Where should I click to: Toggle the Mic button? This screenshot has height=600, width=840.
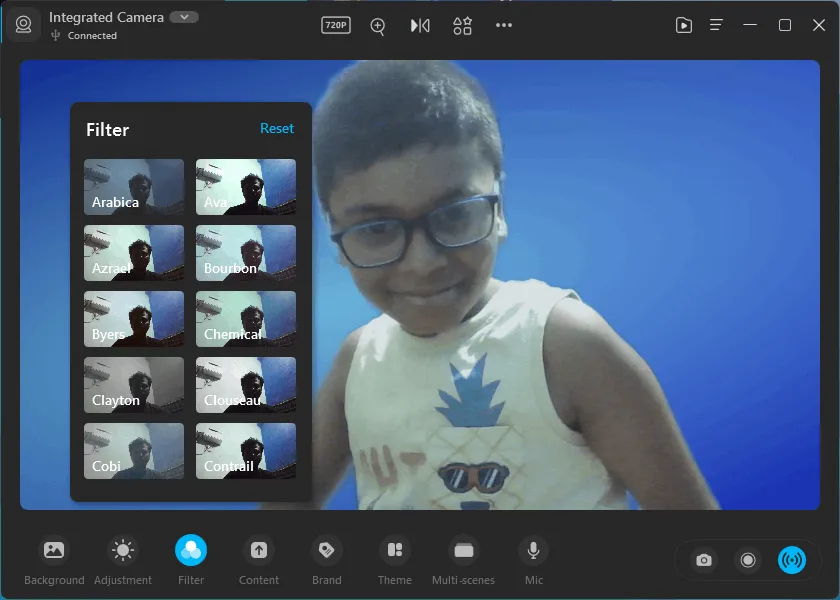[x=534, y=550]
